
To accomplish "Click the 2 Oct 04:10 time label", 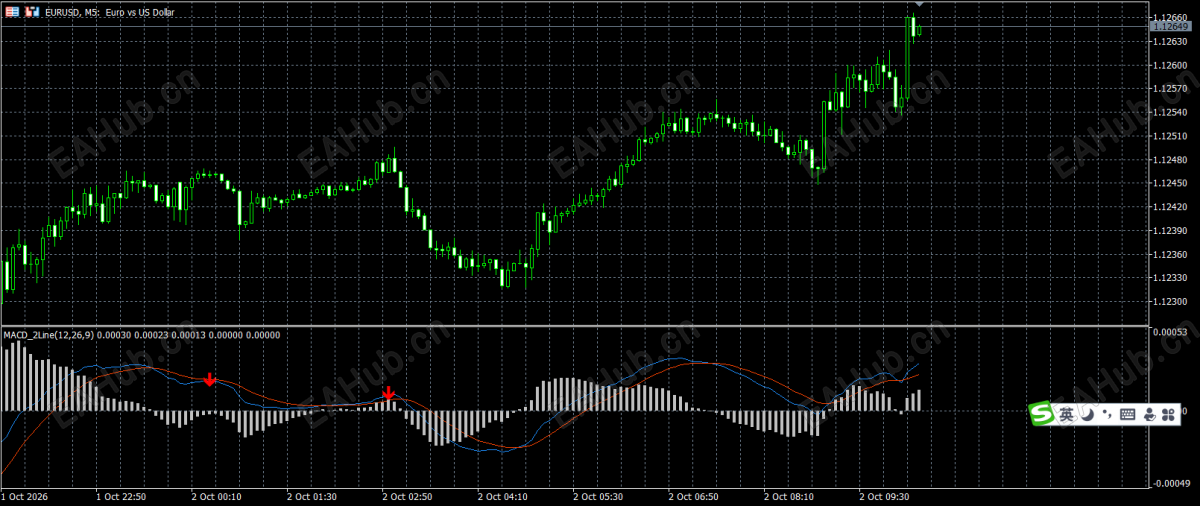I will (x=504, y=496).
